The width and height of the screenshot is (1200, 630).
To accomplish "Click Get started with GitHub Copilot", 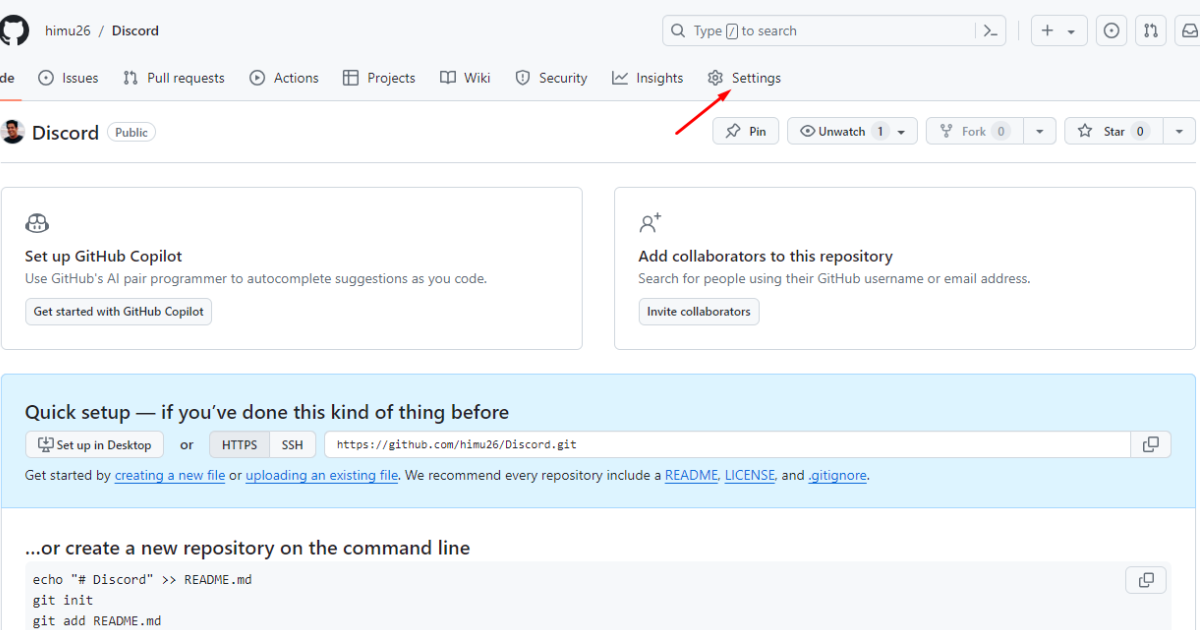I will click(x=118, y=312).
